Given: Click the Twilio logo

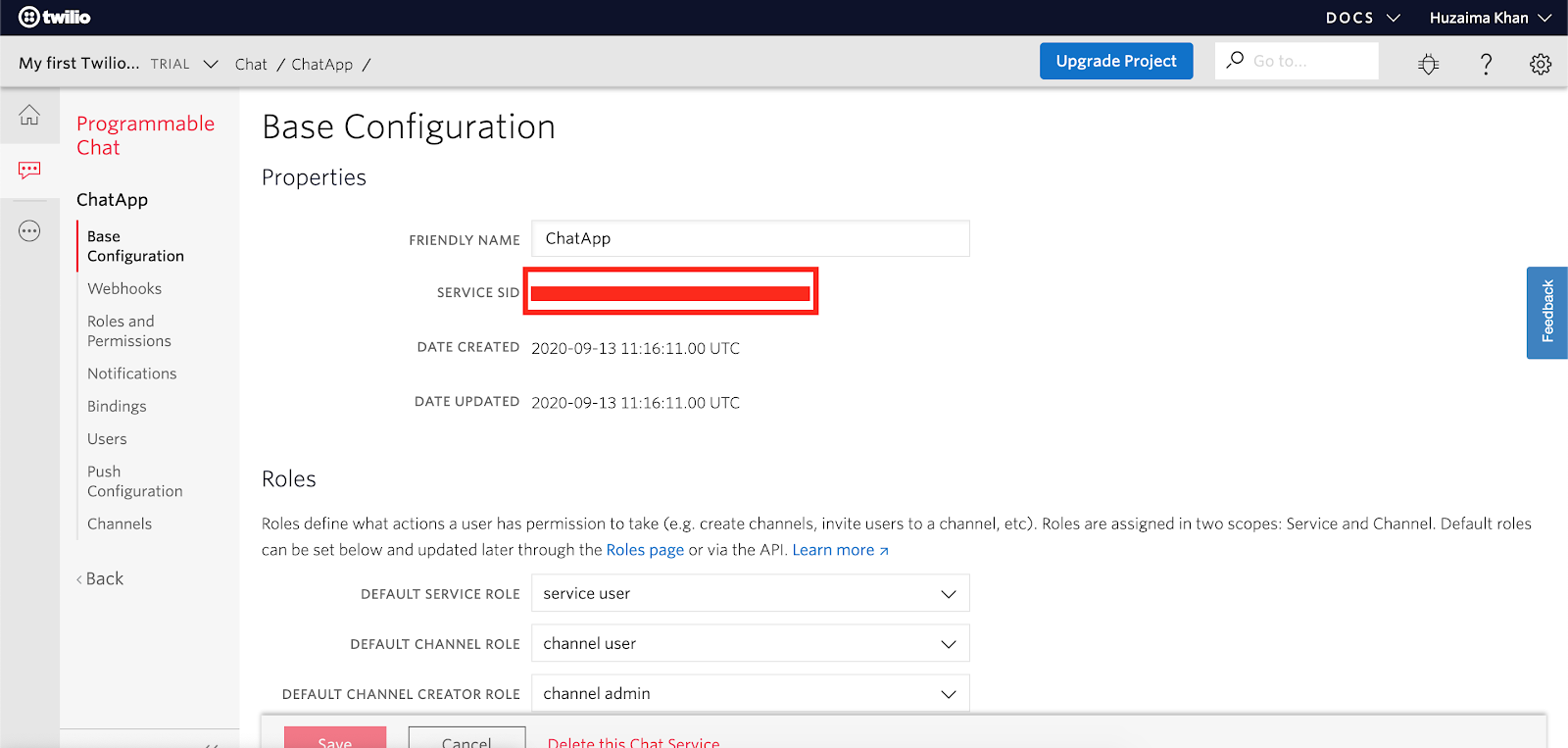Looking at the screenshot, I should click(x=55, y=17).
